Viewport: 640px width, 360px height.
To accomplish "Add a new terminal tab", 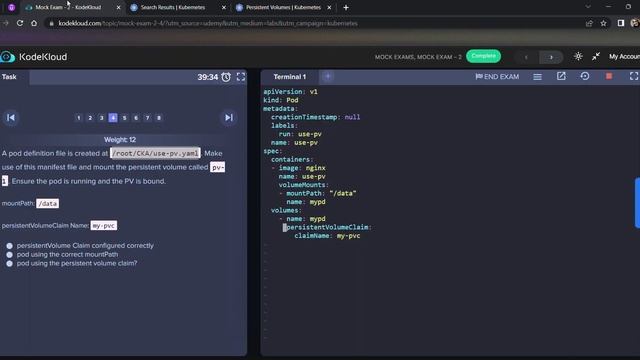I will point(328,76).
